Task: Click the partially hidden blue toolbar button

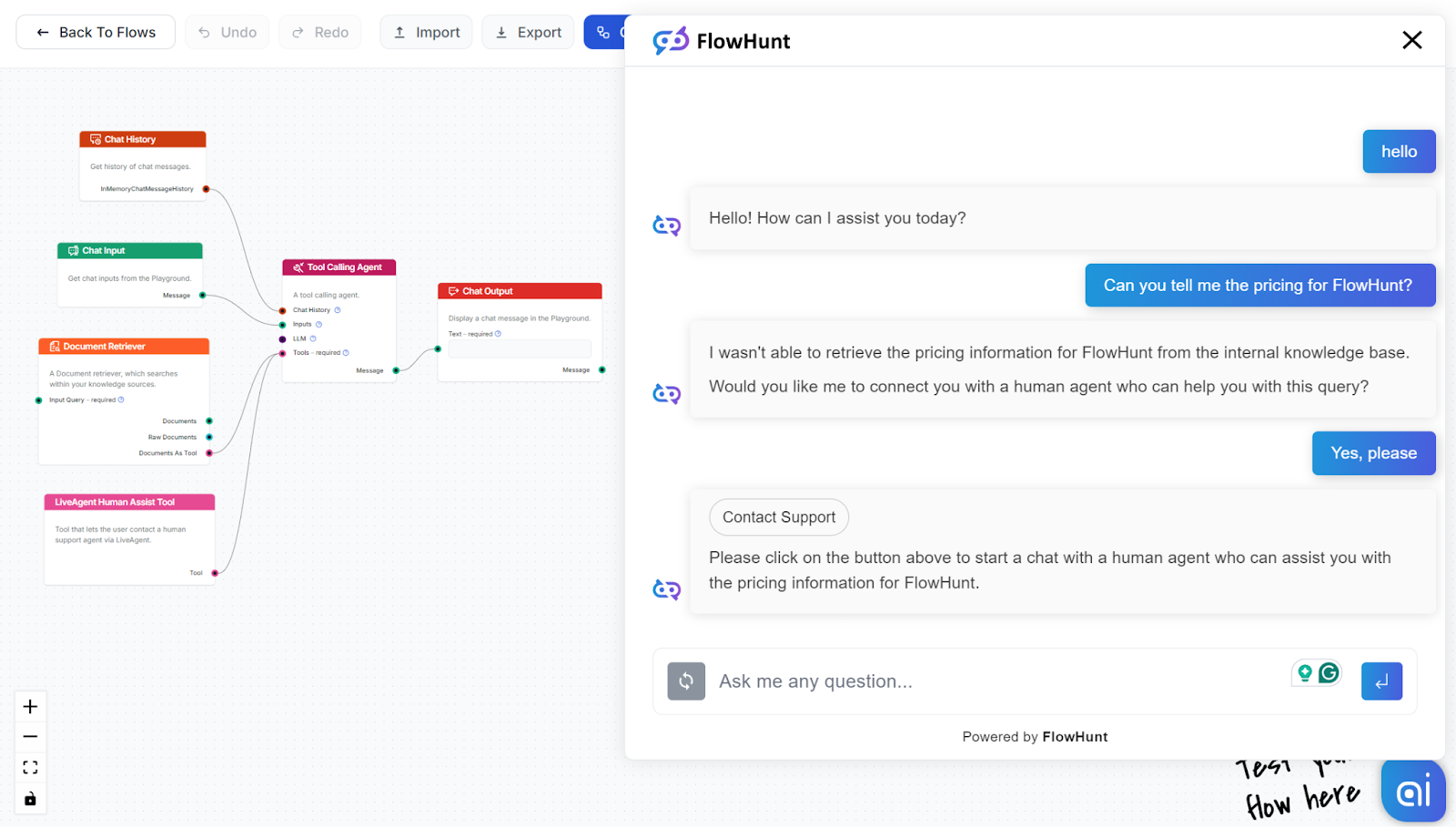Action: [x=604, y=32]
